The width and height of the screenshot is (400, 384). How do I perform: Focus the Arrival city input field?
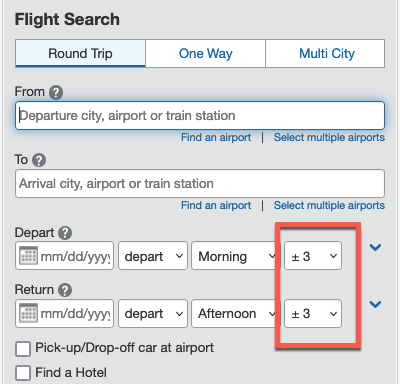200,184
